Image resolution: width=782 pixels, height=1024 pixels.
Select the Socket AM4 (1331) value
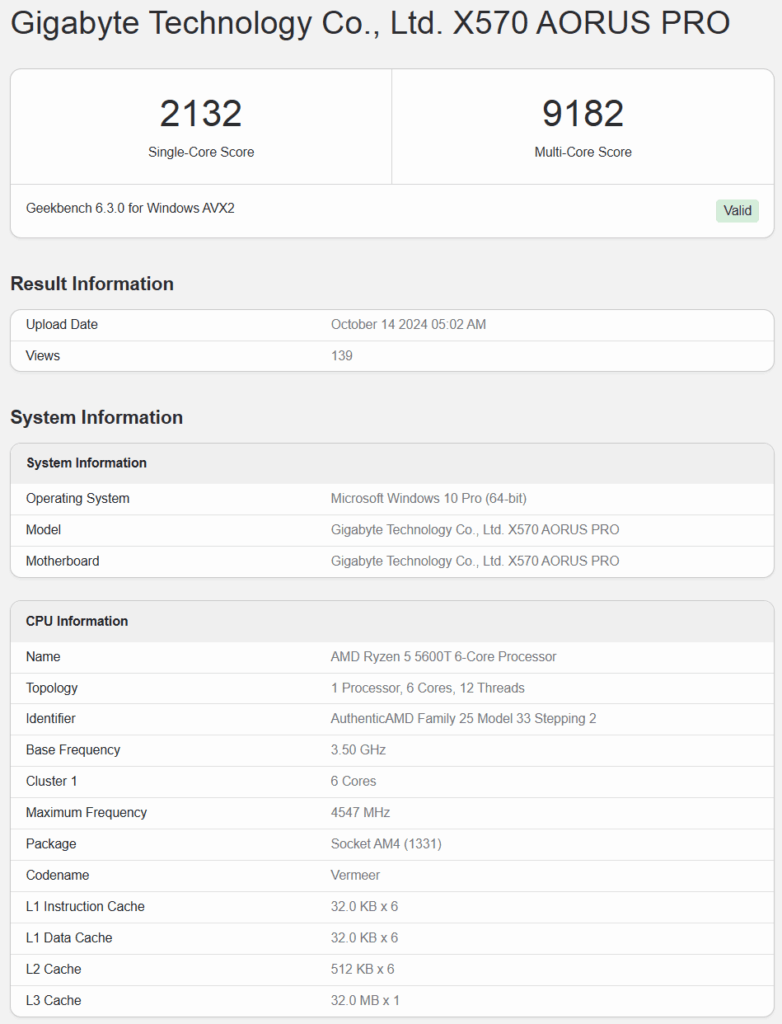pyautogui.click(x=386, y=844)
